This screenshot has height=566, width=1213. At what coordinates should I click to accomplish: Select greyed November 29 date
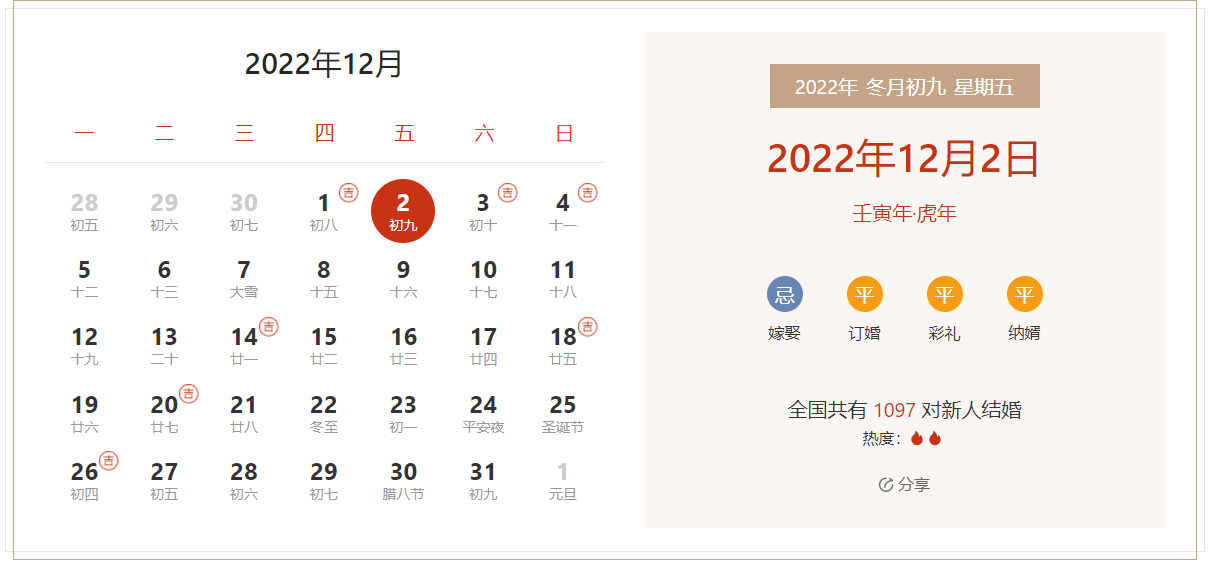click(x=164, y=212)
